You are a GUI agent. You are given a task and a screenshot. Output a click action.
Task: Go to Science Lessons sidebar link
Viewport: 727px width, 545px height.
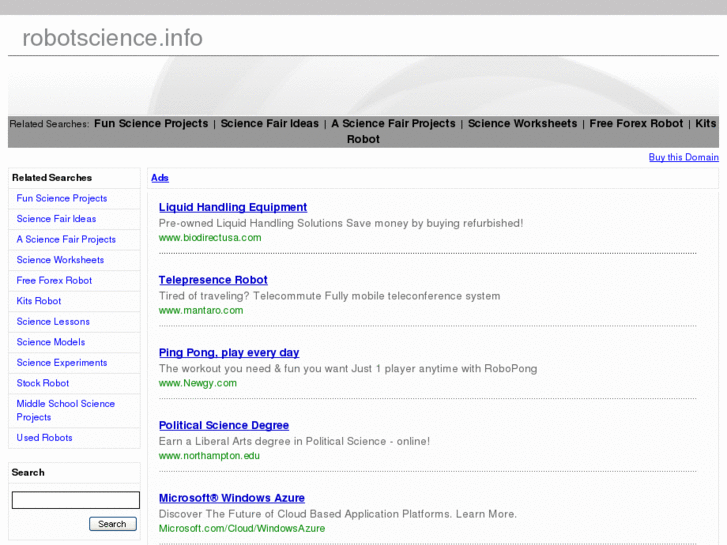[x=53, y=322]
